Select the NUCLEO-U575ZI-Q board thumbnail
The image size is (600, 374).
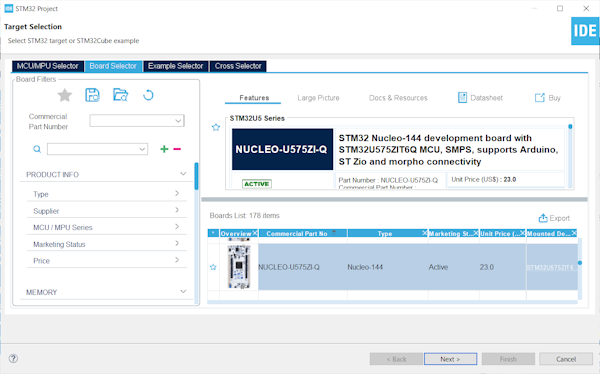point(239,267)
